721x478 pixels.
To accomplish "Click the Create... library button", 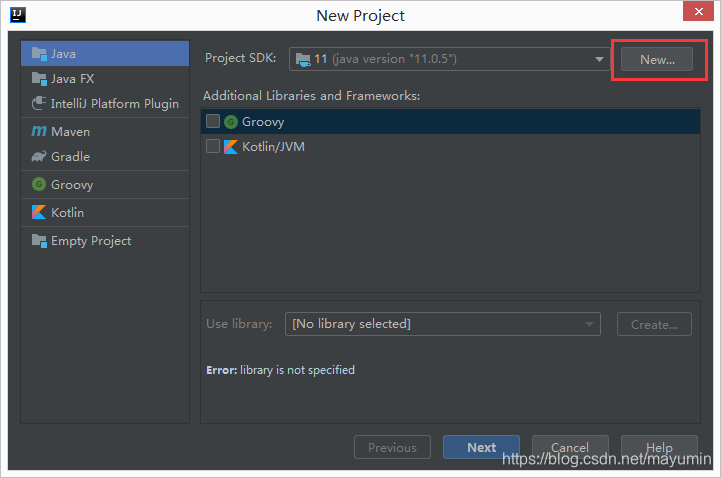I will (654, 324).
